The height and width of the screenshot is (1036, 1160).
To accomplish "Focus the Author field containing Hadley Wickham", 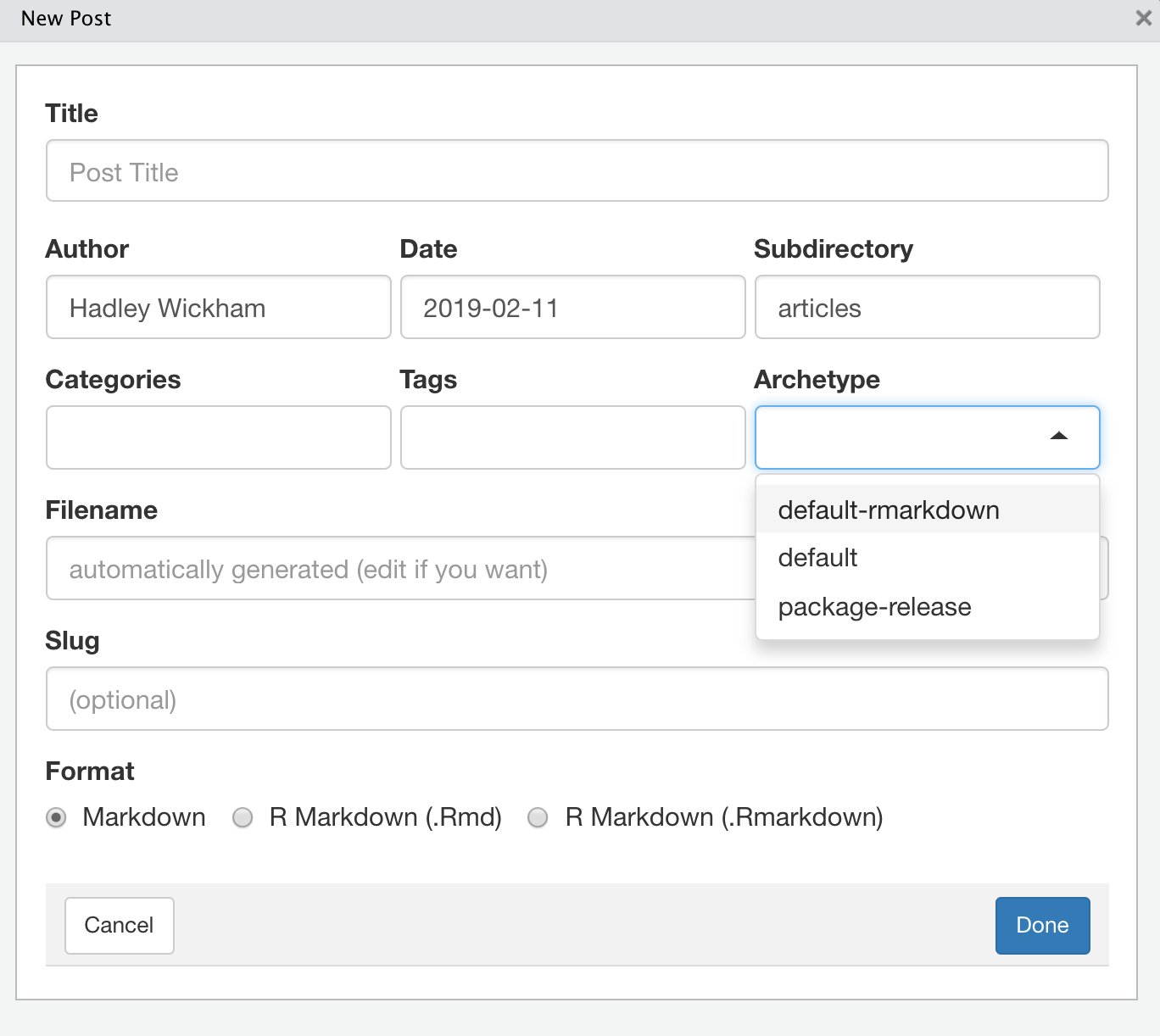I will [x=218, y=307].
